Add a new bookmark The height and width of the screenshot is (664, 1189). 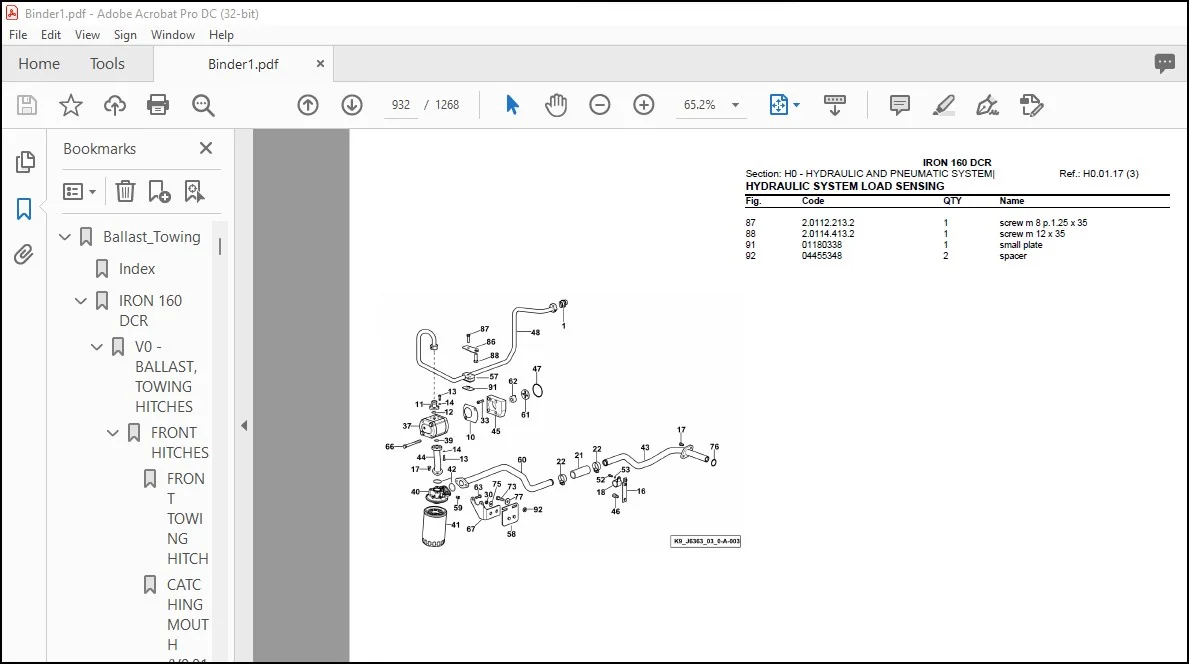(159, 191)
